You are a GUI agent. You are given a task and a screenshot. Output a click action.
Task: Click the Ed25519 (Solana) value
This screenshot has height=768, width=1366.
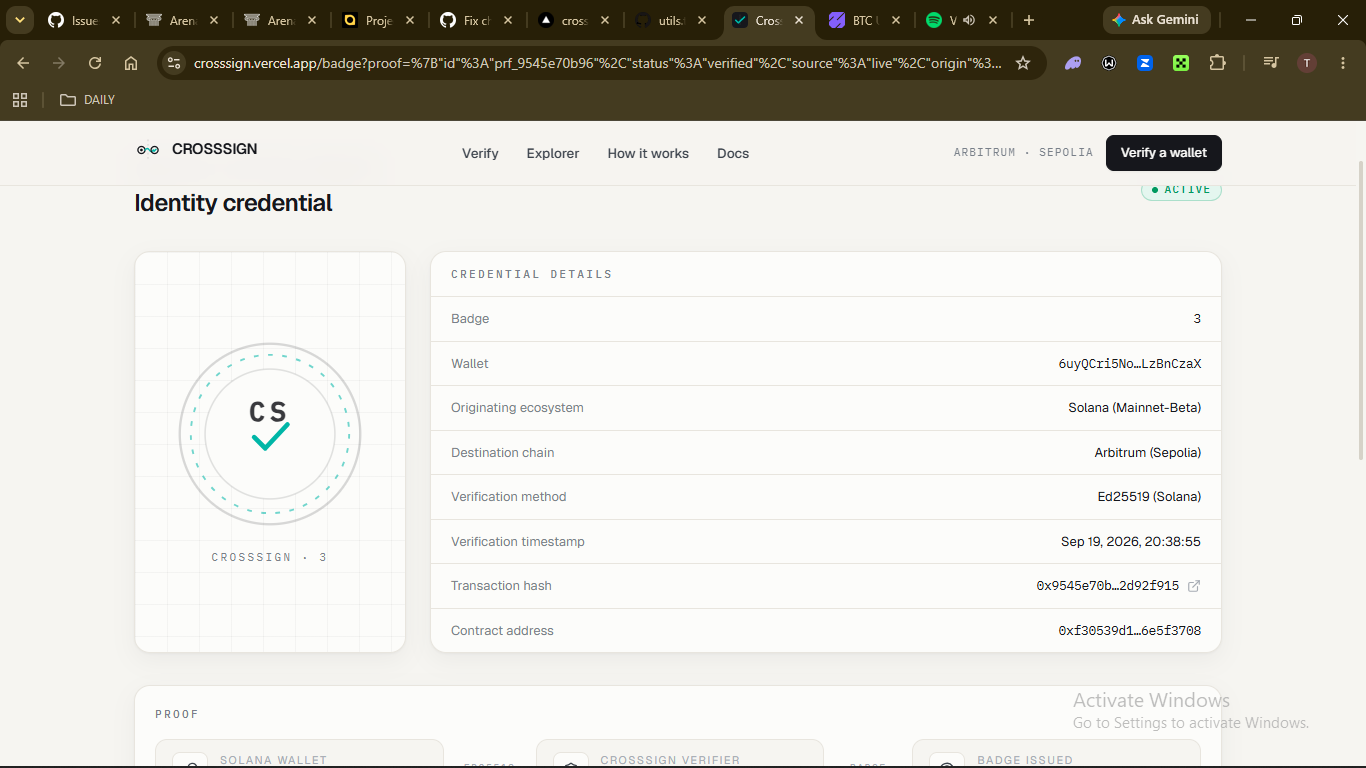click(x=1150, y=497)
